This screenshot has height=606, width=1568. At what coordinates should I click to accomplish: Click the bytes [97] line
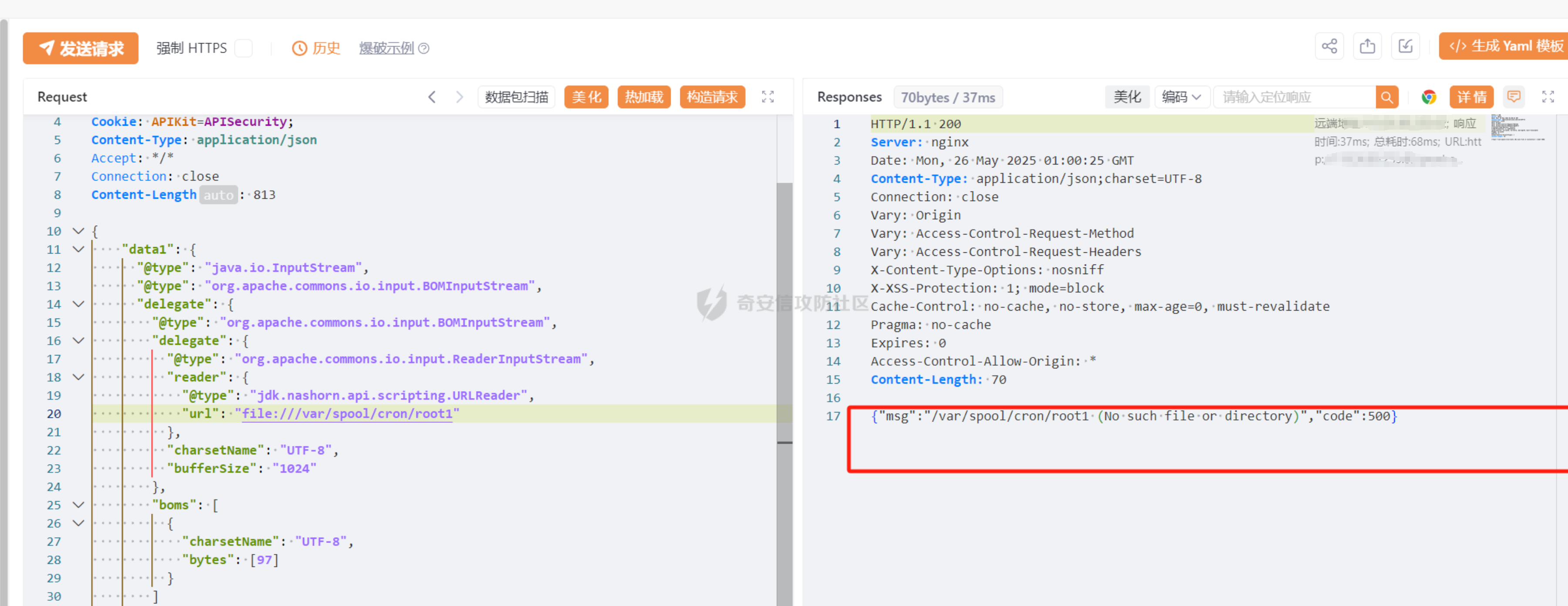coord(230,560)
